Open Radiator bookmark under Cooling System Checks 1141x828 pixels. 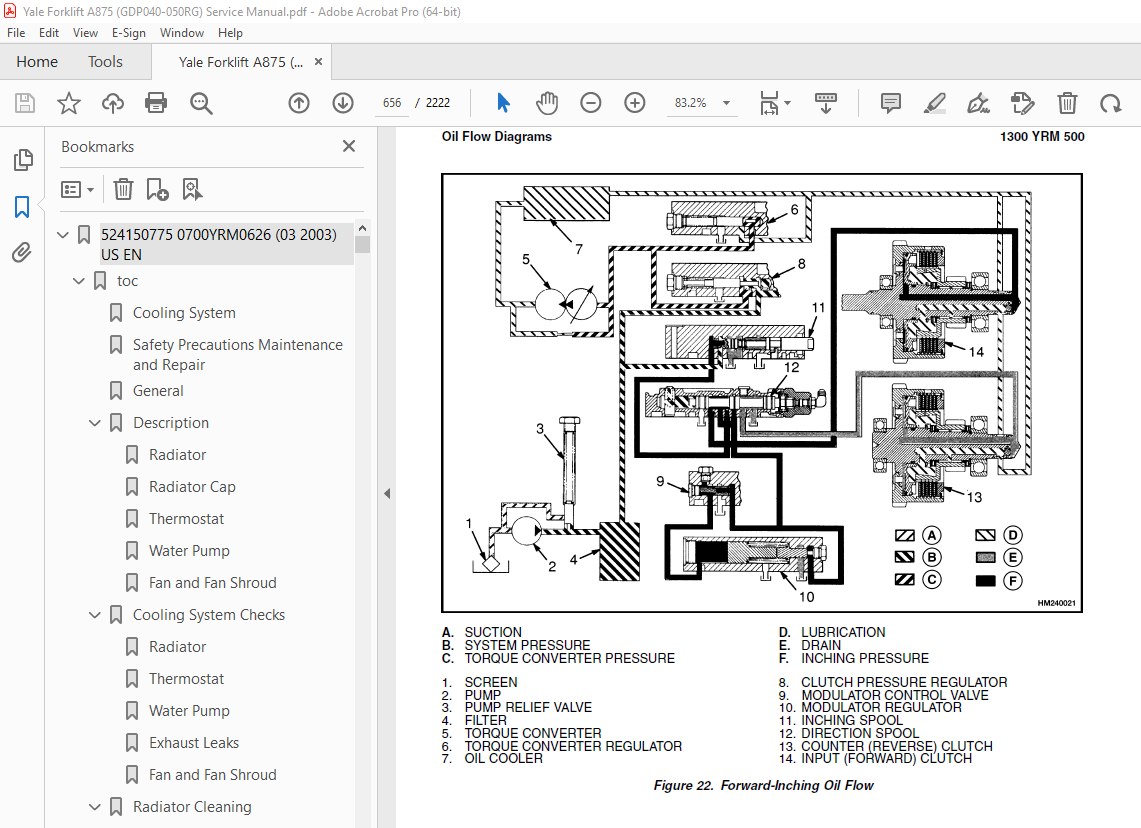178,647
